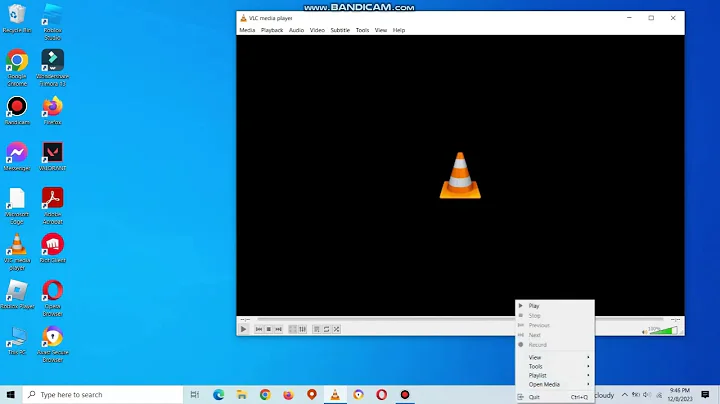Viewport: 720px width, 404px height.
Task: Open Task View on the taskbar
Action: pyautogui.click(x=195, y=395)
